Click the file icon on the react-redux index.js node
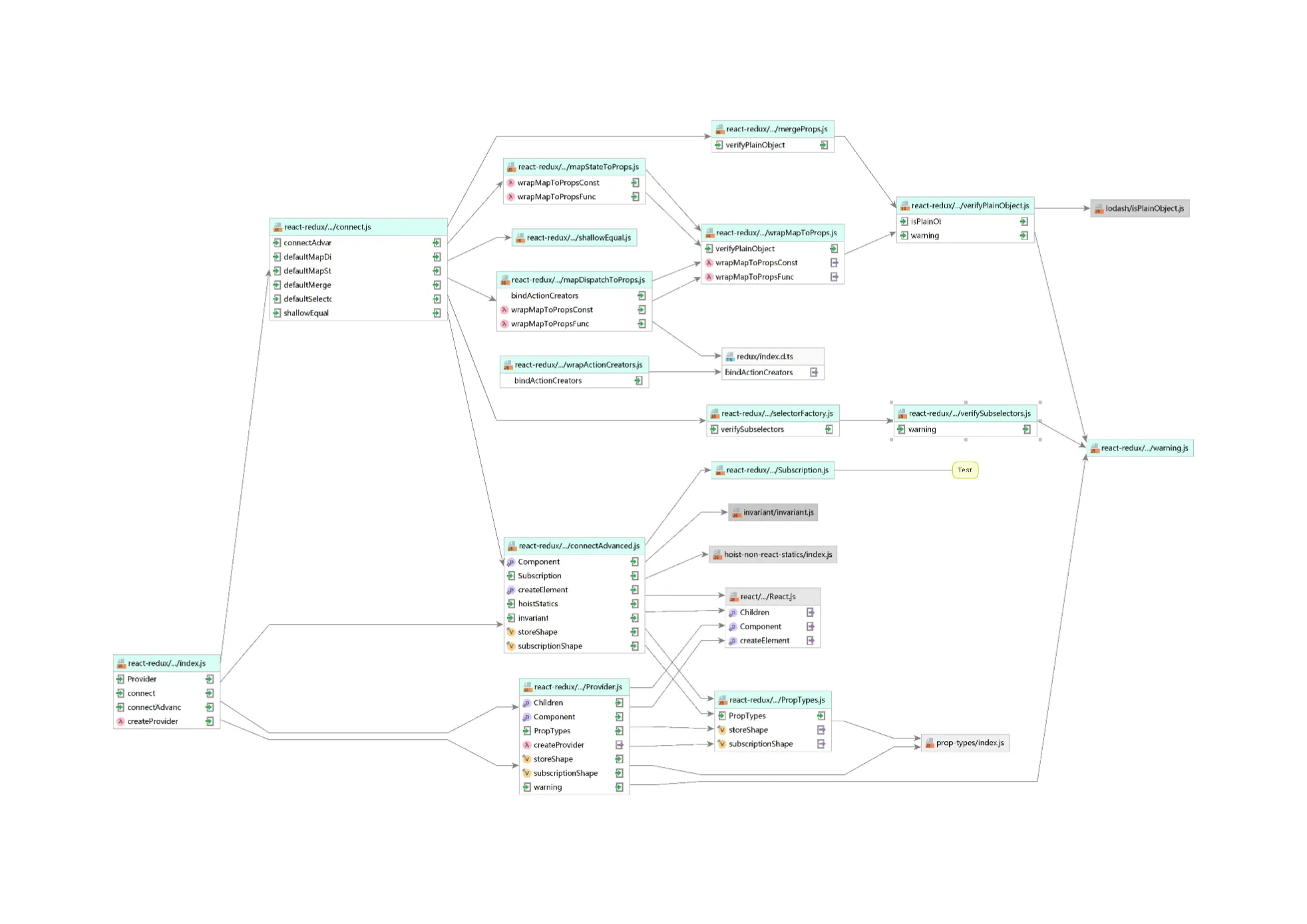 pos(121,664)
